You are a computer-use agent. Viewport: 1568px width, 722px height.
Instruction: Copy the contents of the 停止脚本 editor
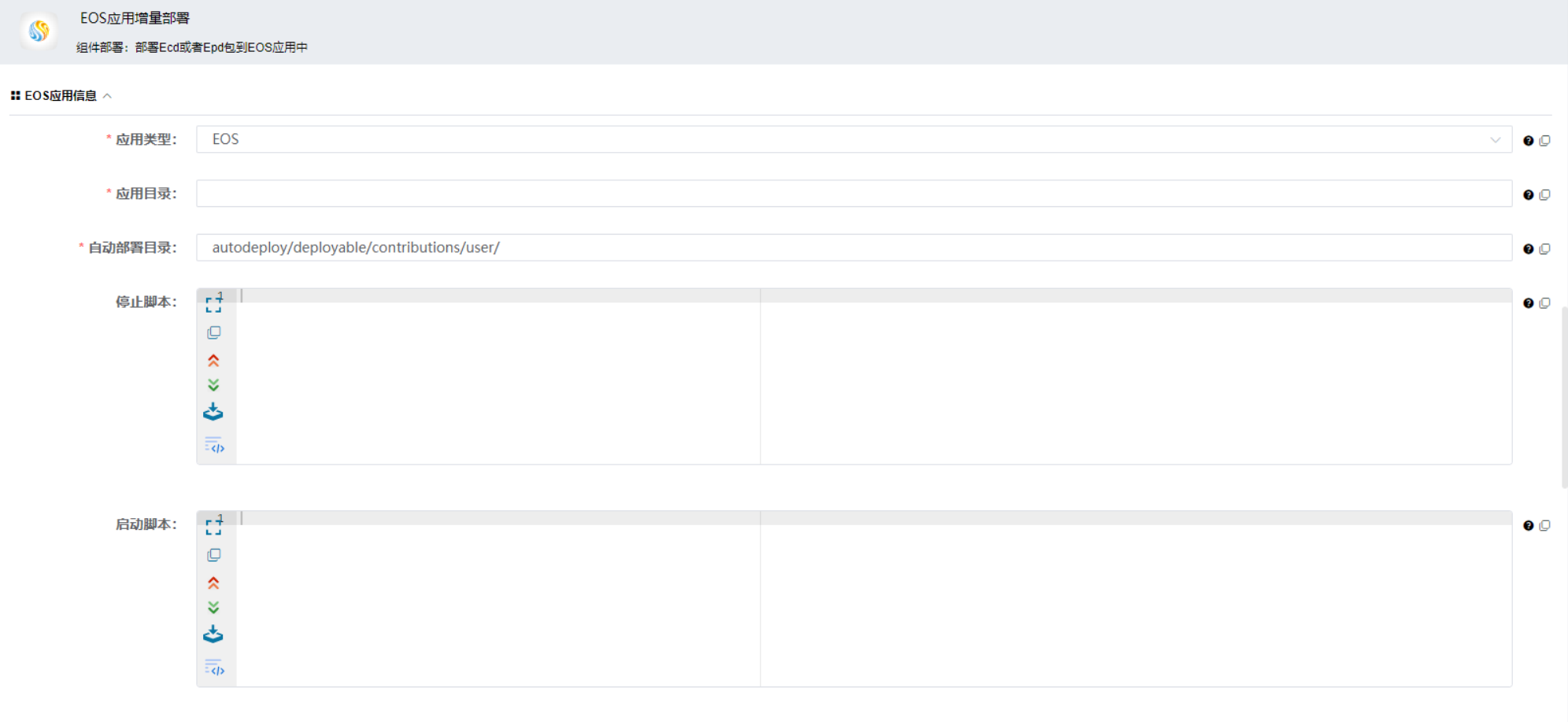point(213,331)
